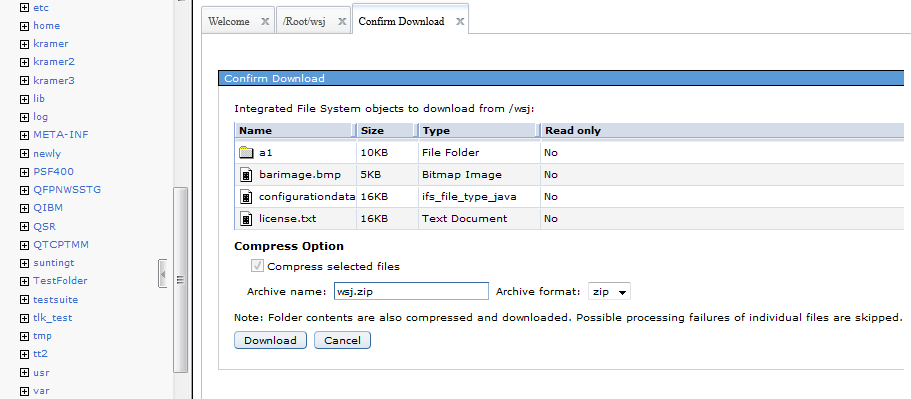Open the home tree link
The height and width of the screenshot is (399, 911).
(x=46, y=26)
